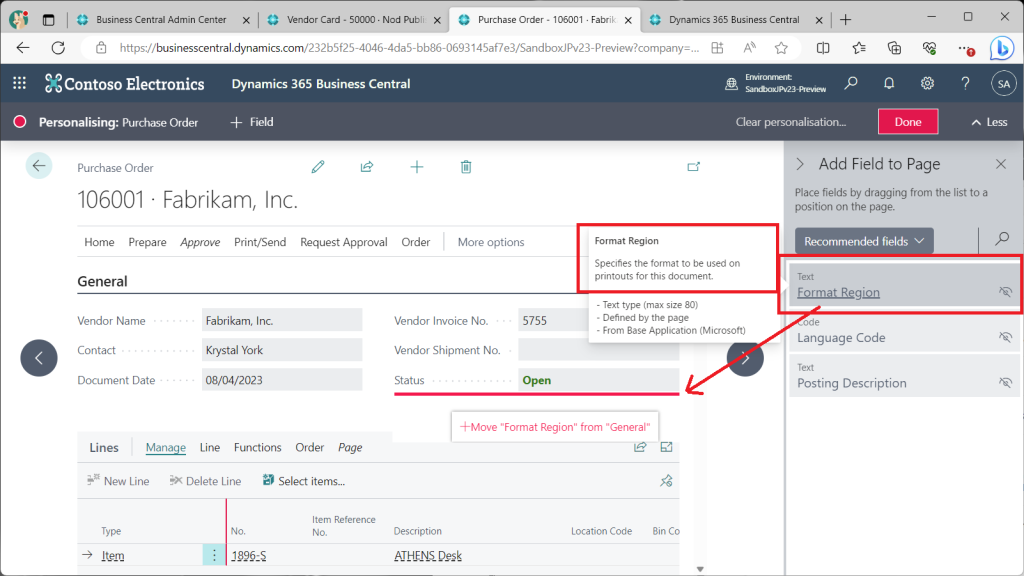The width and height of the screenshot is (1024, 576).
Task: Click the Vendor Name field
Action: pos(281,321)
